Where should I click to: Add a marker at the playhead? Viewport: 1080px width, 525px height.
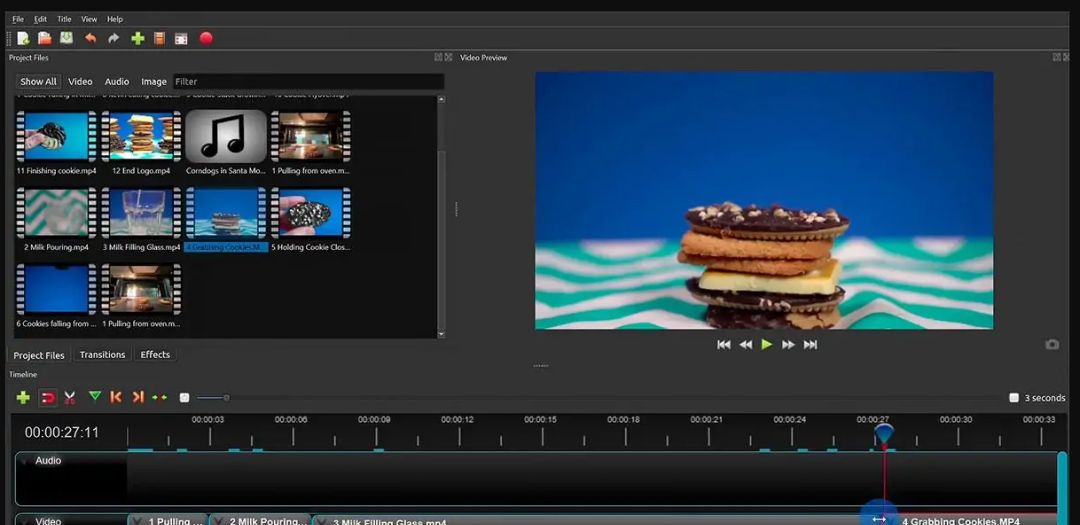tap(95, 396)
